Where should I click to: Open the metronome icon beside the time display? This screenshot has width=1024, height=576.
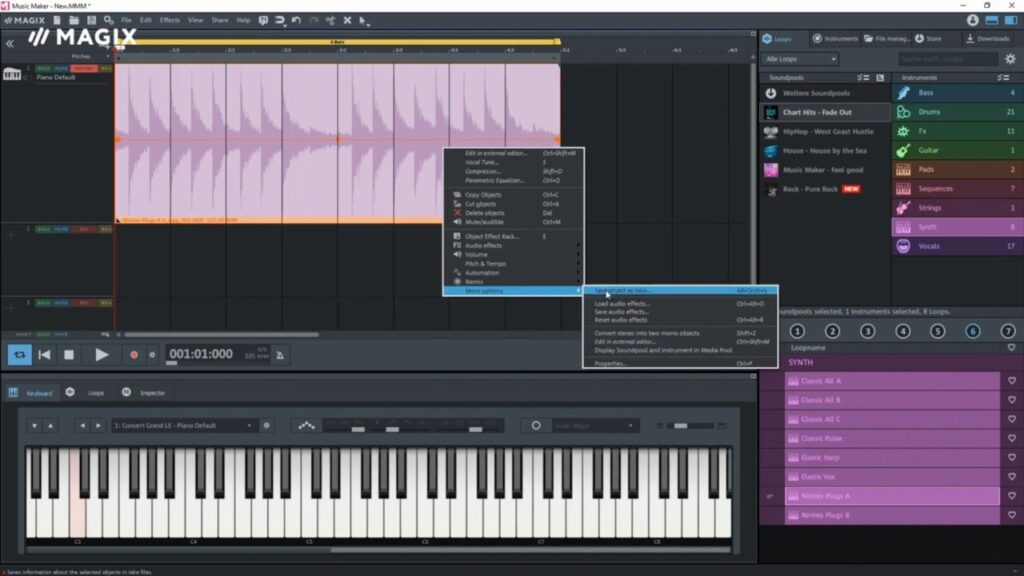coord(280,355)
